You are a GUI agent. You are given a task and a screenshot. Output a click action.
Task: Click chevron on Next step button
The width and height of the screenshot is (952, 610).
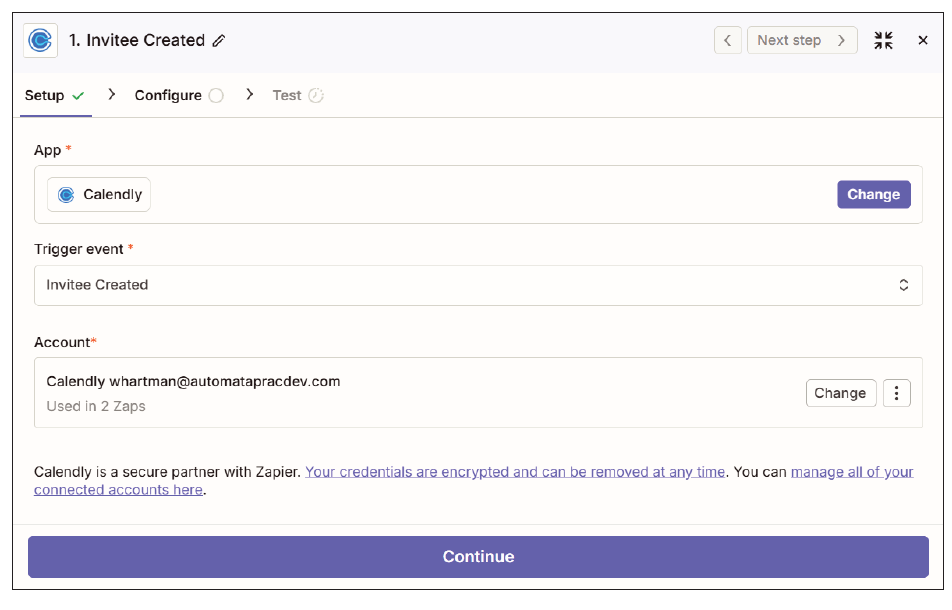click(842, 40)
